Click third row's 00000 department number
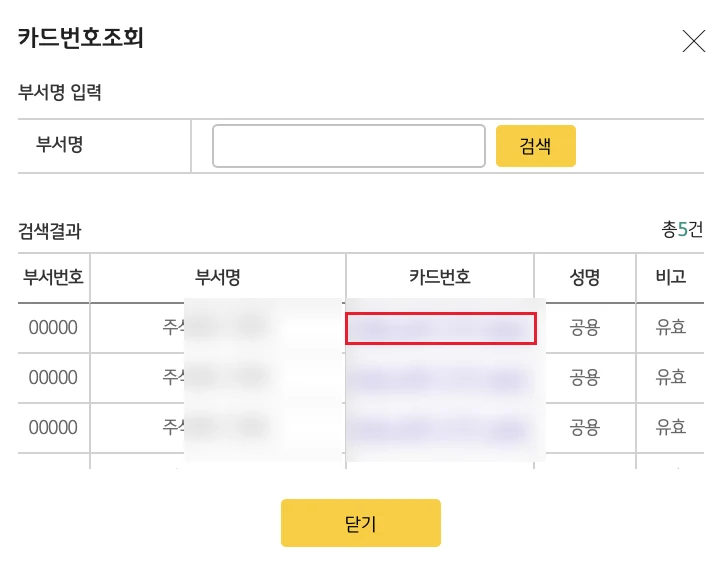724x564 pixels. (x=53, y=427)
